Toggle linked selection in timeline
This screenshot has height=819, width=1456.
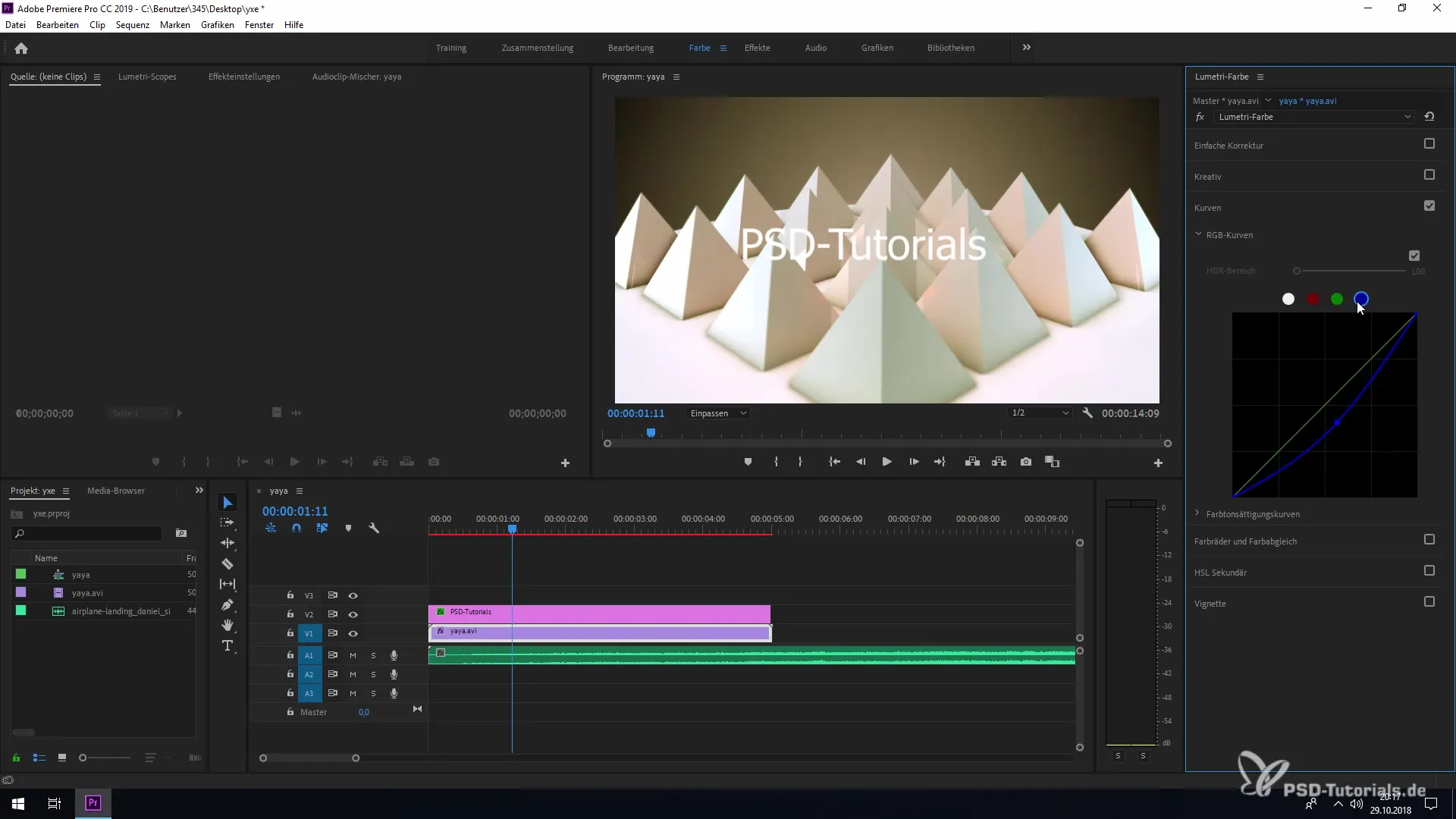pos(322,529)
